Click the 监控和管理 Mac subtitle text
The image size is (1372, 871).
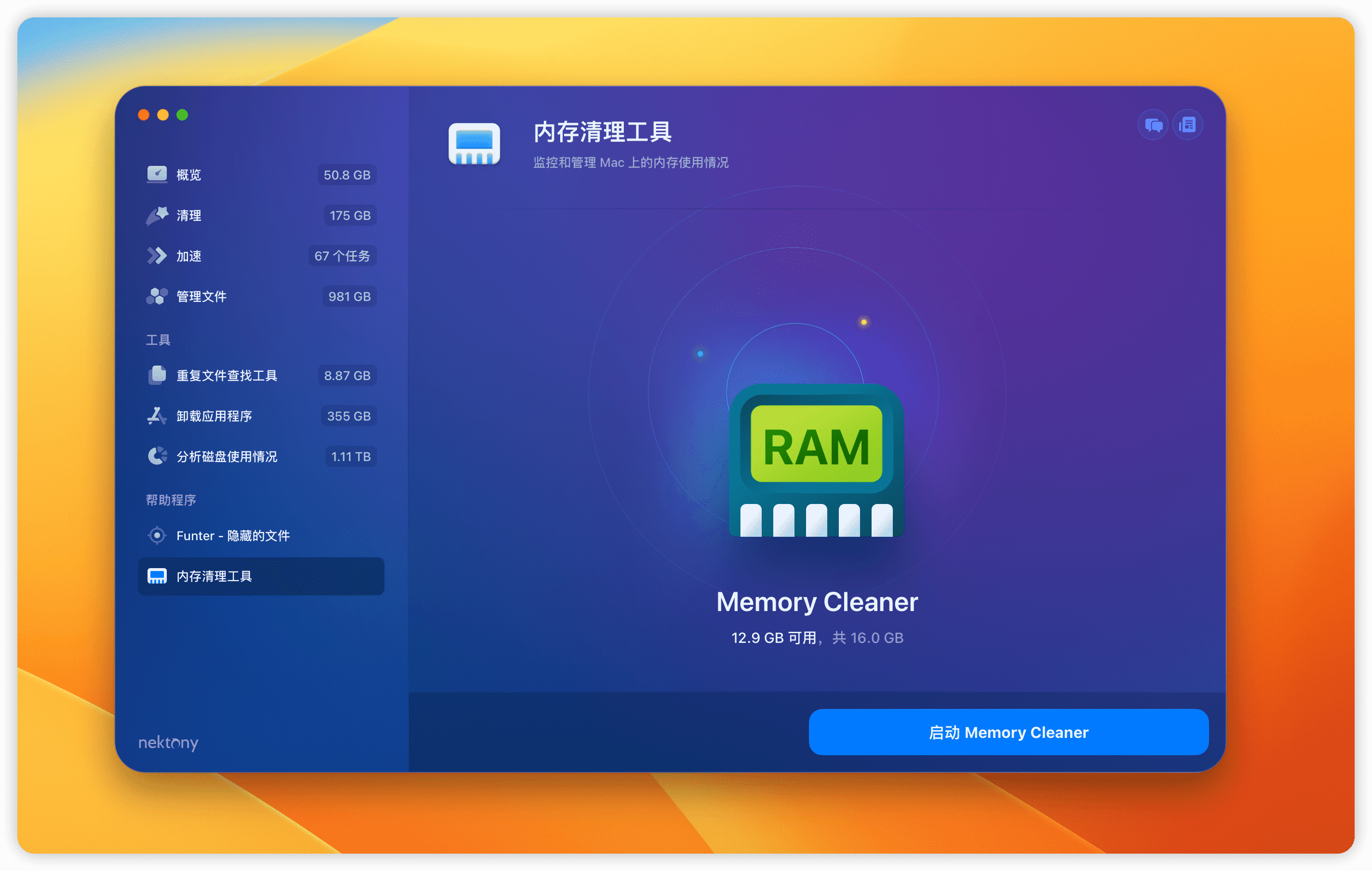pos(631,163)
